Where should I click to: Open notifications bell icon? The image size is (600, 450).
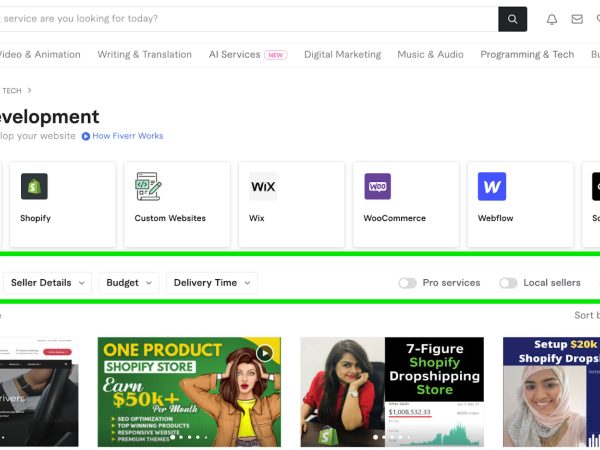click(x=551, y=19)
